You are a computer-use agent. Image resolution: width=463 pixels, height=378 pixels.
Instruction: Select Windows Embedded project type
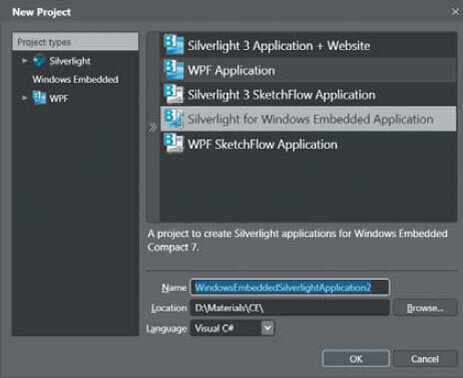(75, 79)
